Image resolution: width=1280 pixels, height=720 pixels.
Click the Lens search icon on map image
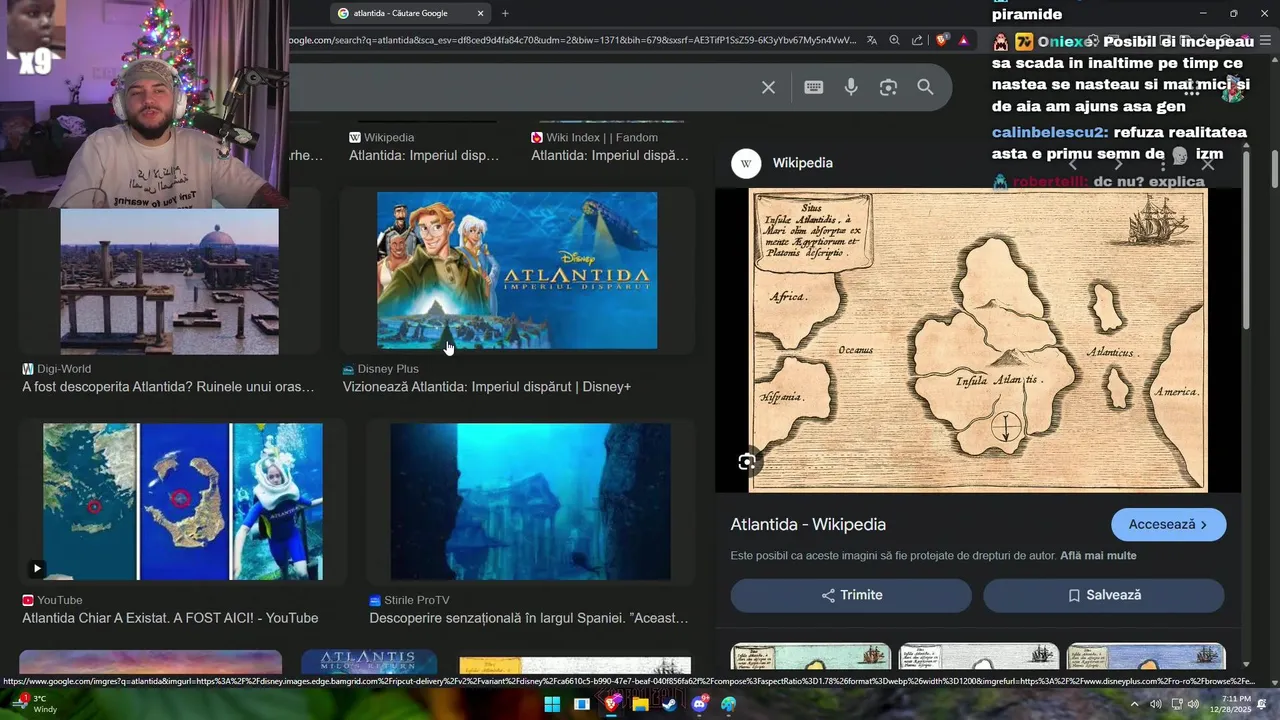[747, 461]
